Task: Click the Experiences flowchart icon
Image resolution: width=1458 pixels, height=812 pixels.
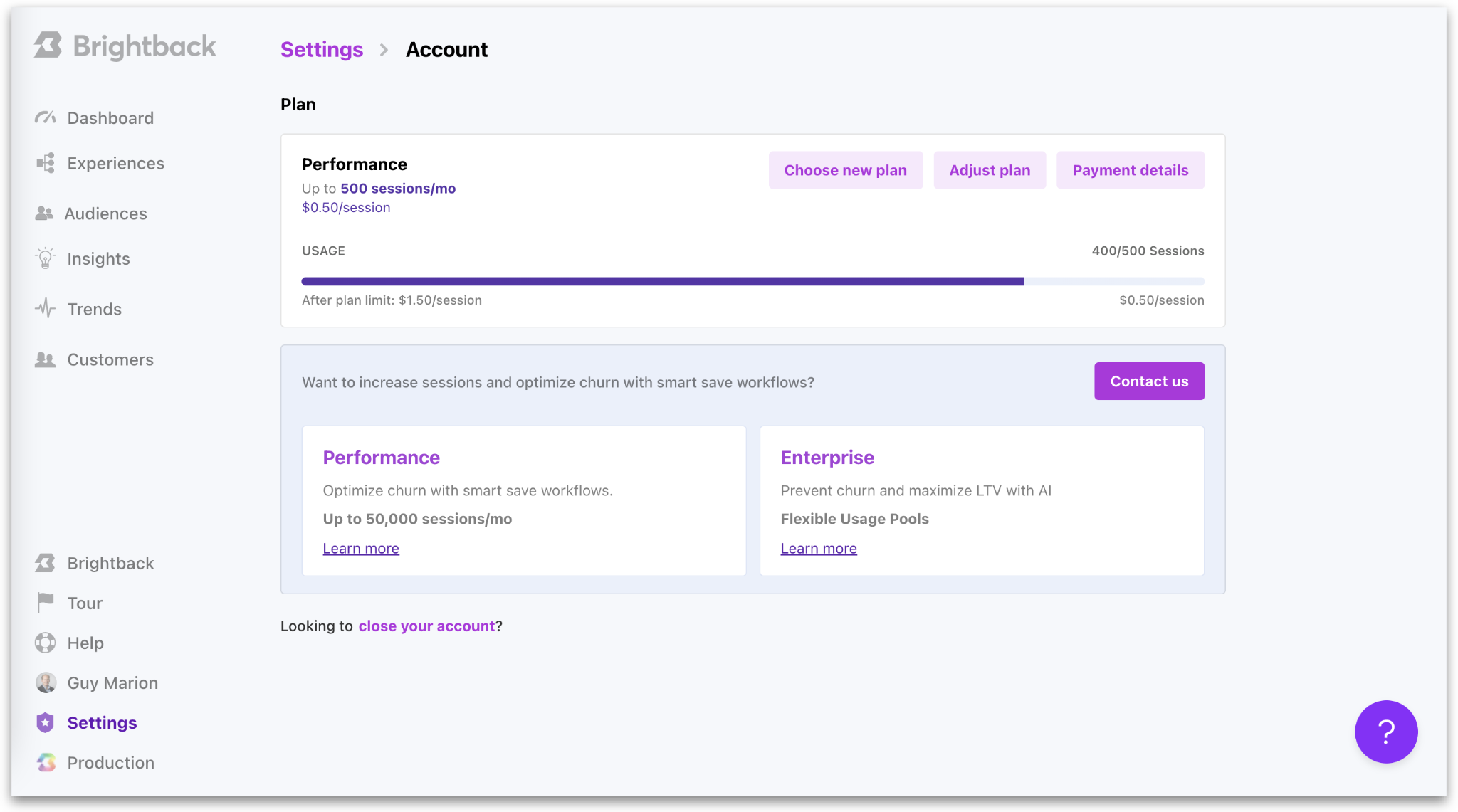Action: tap(46, 163)
